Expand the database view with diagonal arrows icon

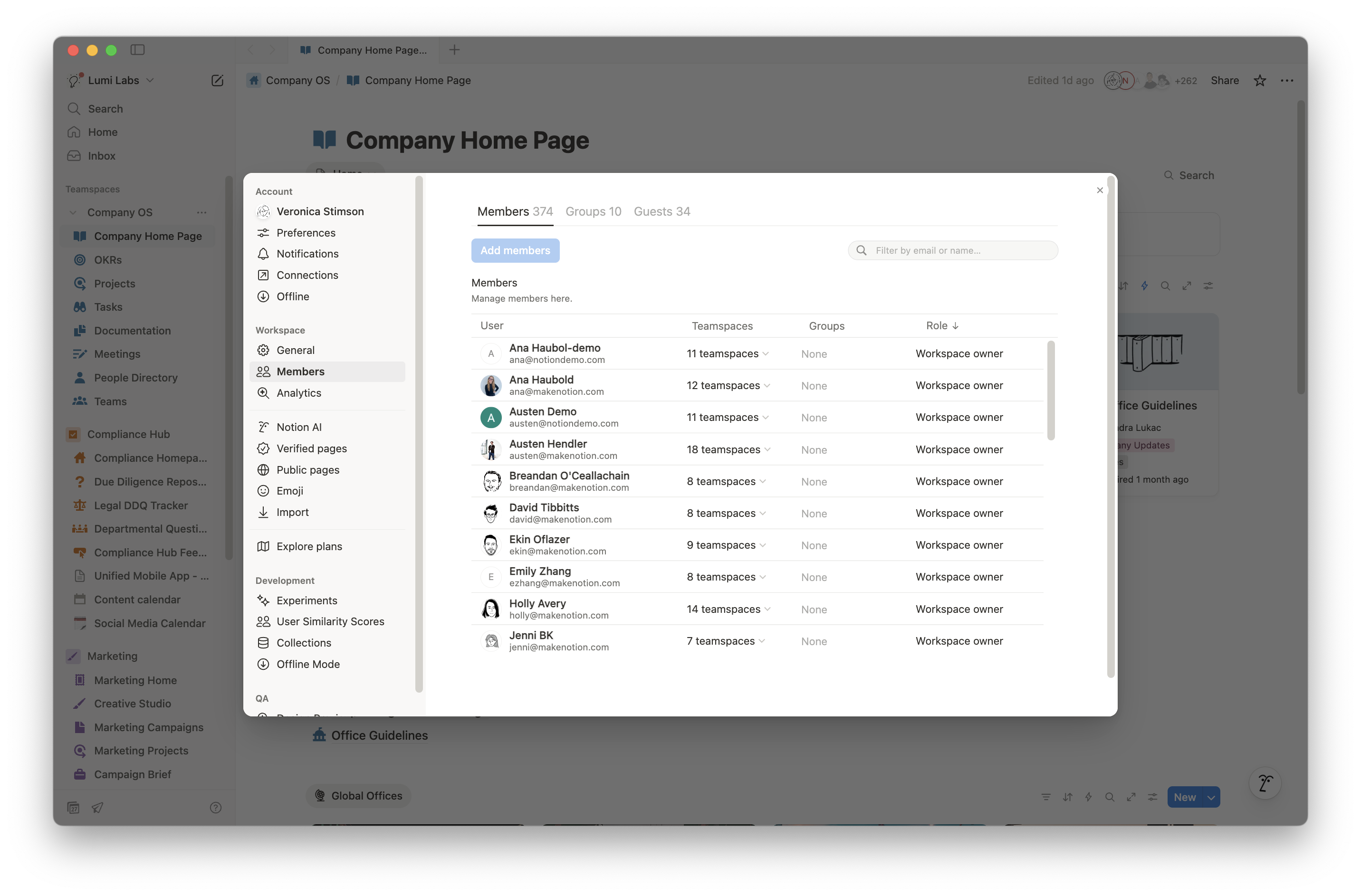pyautogui.click(x=1187, y=286)
